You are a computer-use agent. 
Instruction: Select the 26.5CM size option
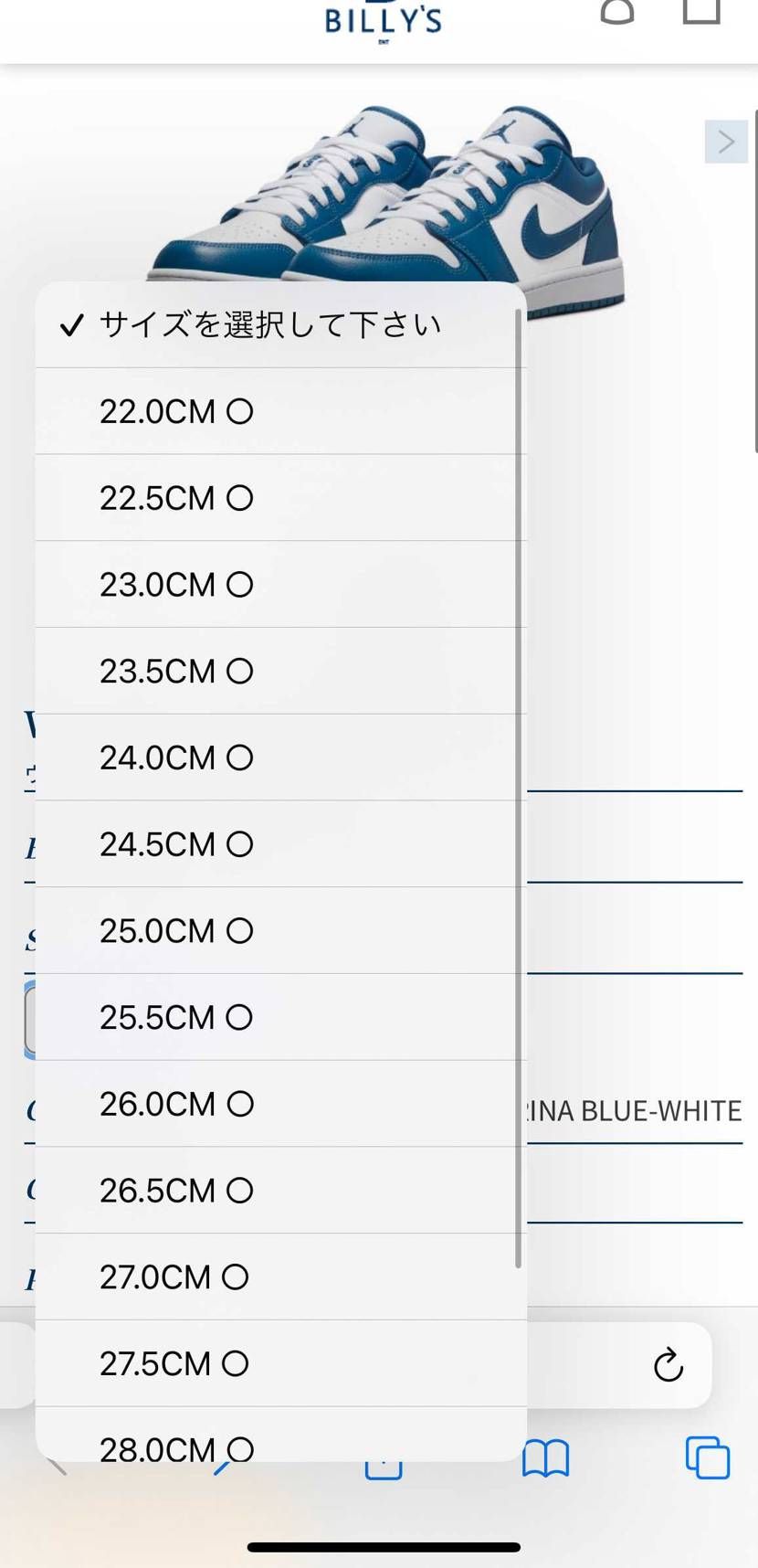(x=281, y=1191)
